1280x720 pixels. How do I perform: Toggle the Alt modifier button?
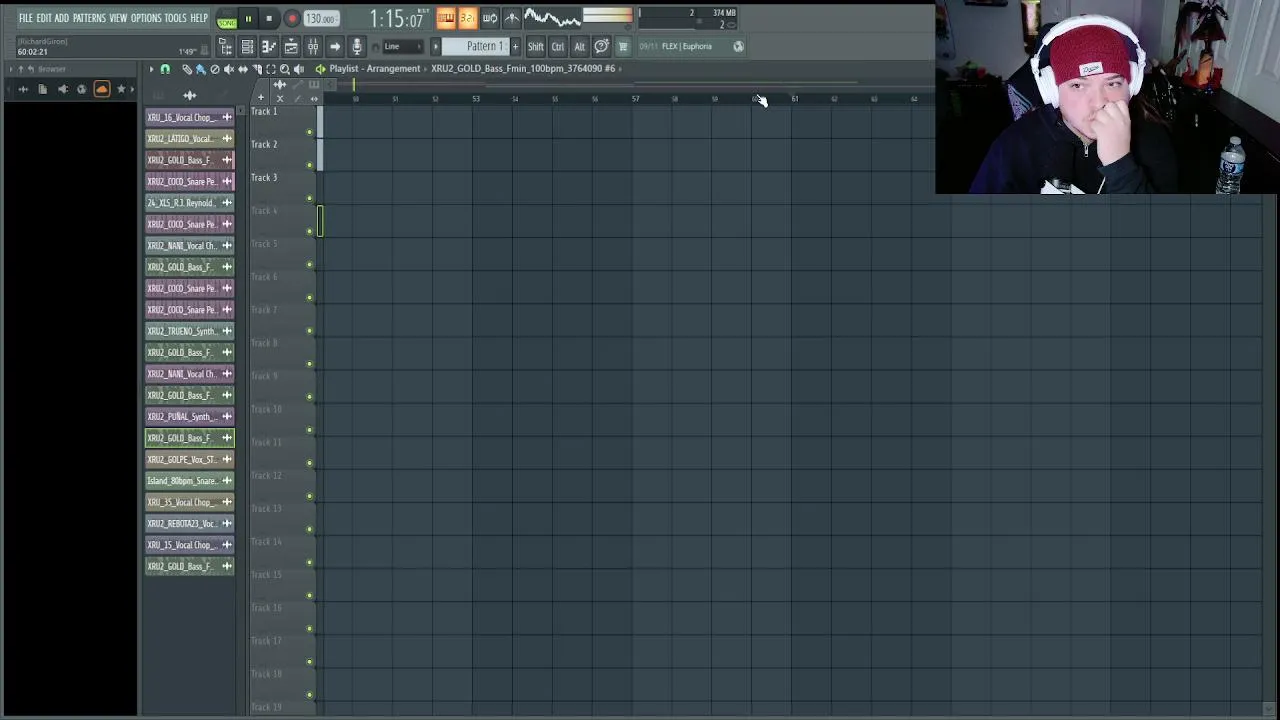click(x=579, y=46)
